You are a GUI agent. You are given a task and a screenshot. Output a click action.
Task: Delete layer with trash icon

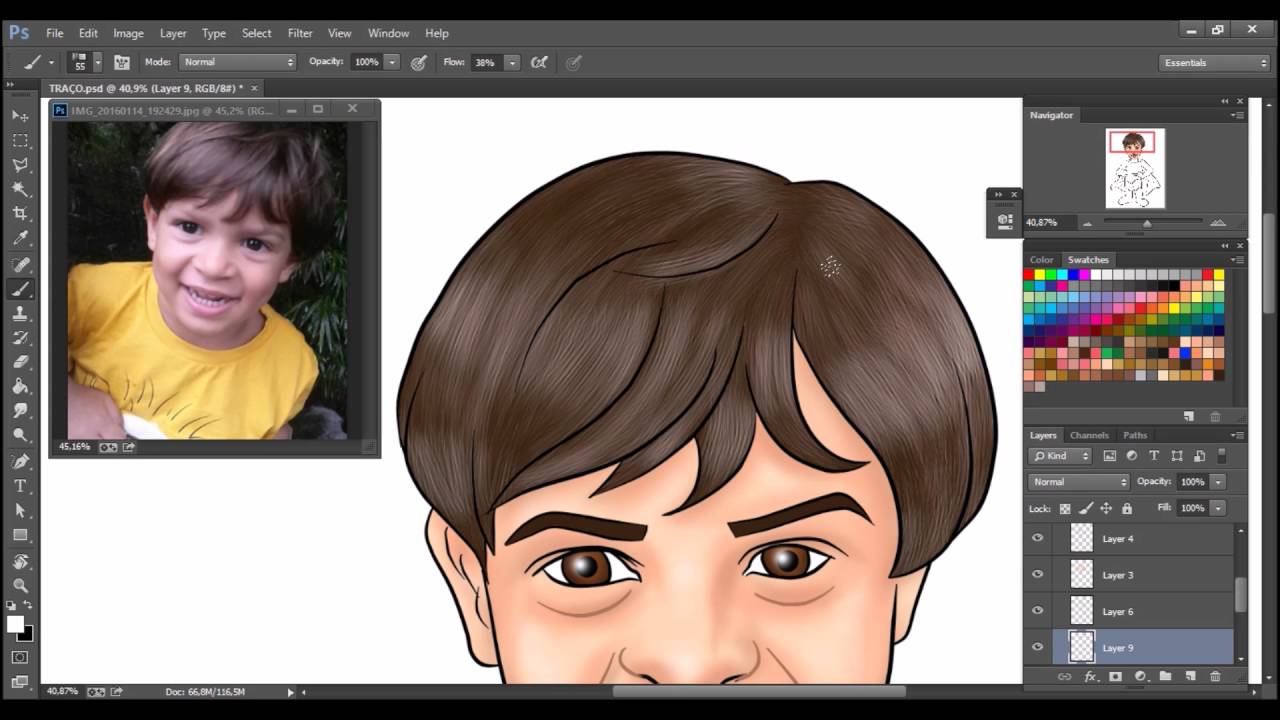1215,677
